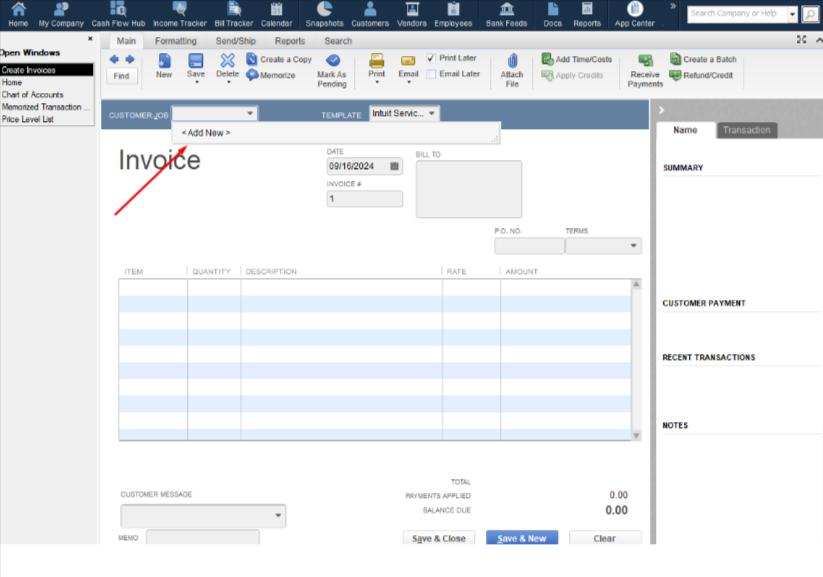
Task: Open the Terms dropdown
Action: (632, 245)
